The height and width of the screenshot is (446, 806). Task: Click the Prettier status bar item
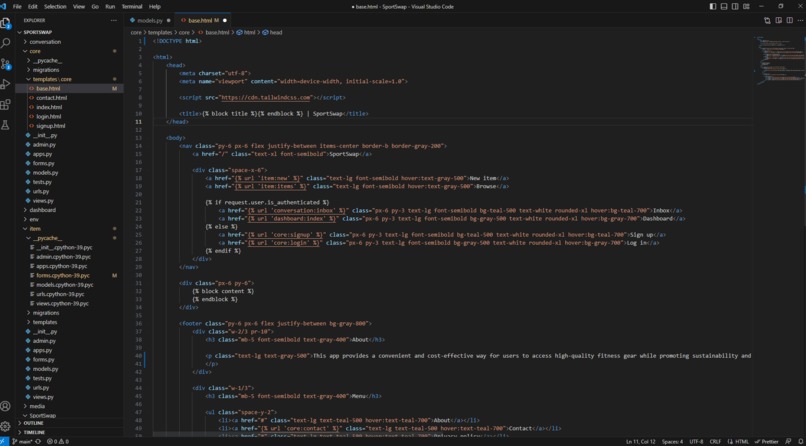(x=766, y=441)
